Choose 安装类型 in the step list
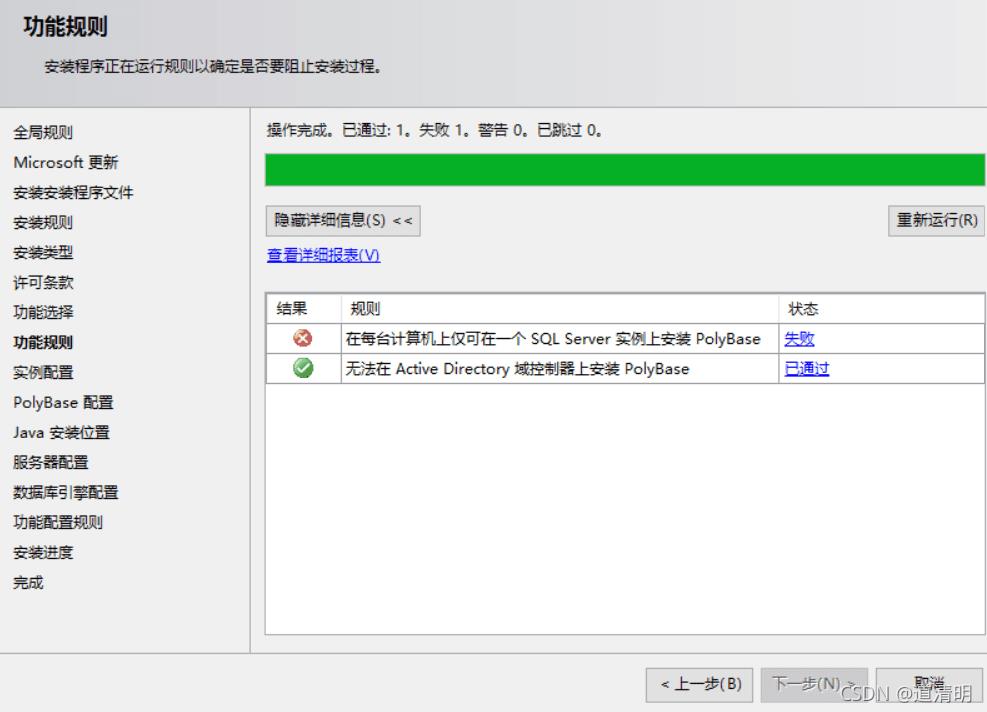The image size is (987, 712). click(43, 253)
